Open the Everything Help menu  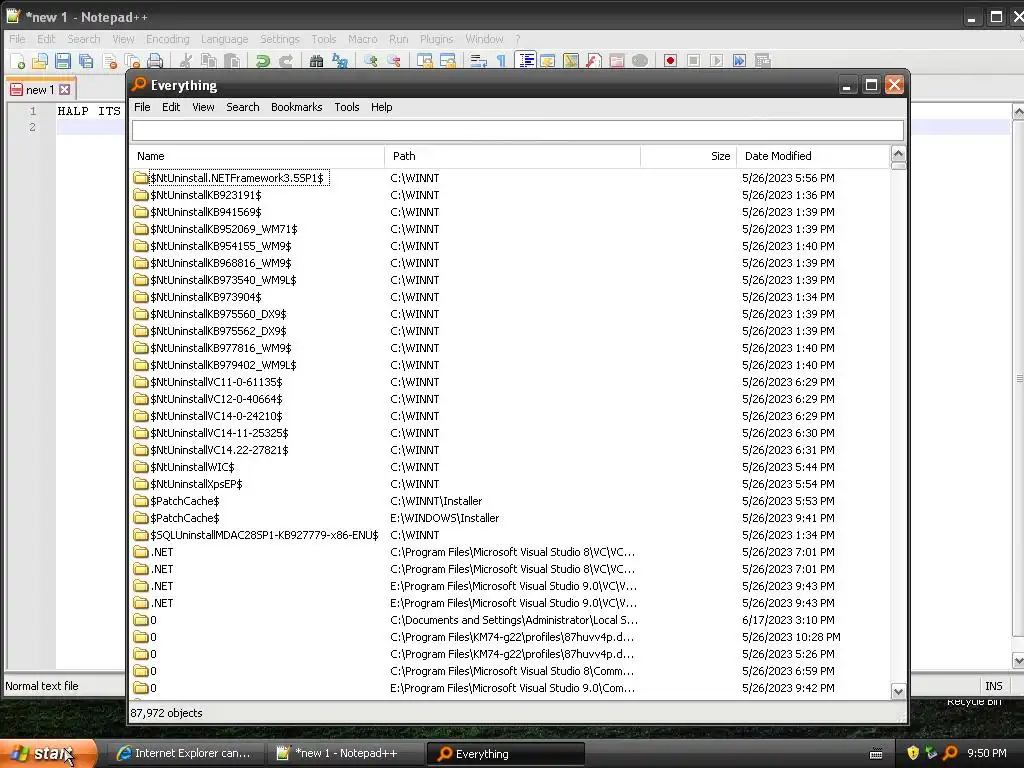pyautogui.click(x=381, y=107)
